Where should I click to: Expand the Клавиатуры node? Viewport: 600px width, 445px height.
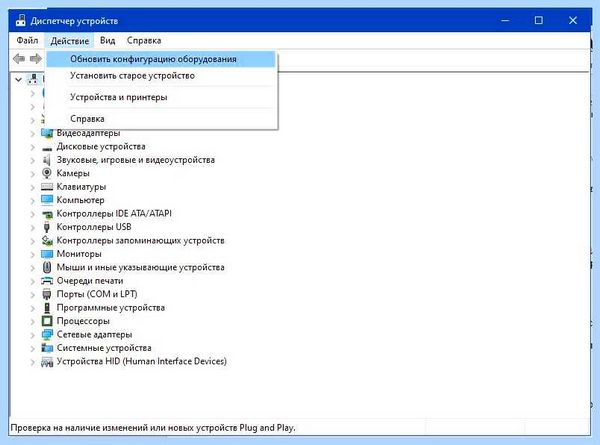(x=33, y=187)
